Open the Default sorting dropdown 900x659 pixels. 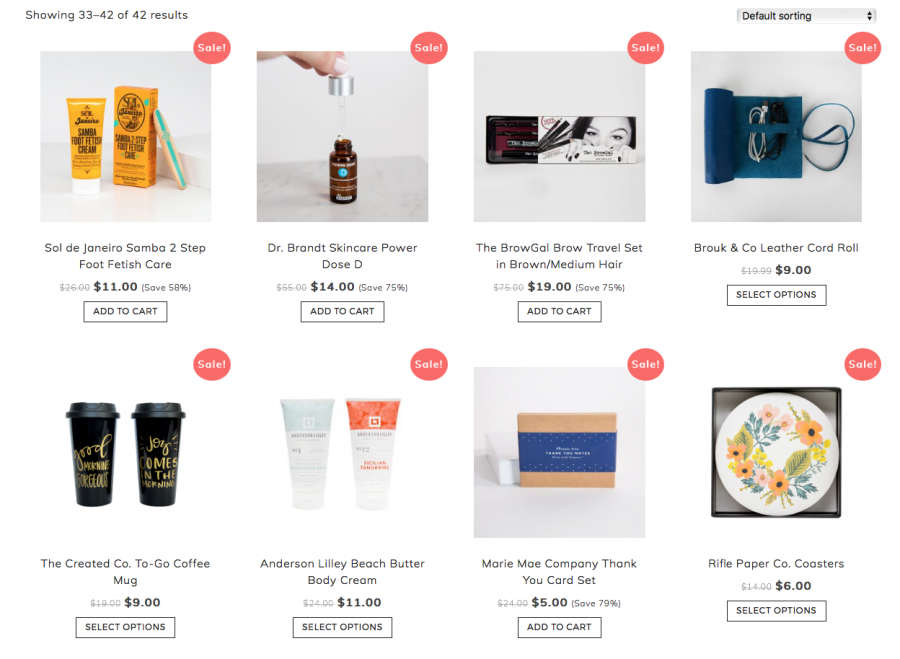click(x=806, y=16)
